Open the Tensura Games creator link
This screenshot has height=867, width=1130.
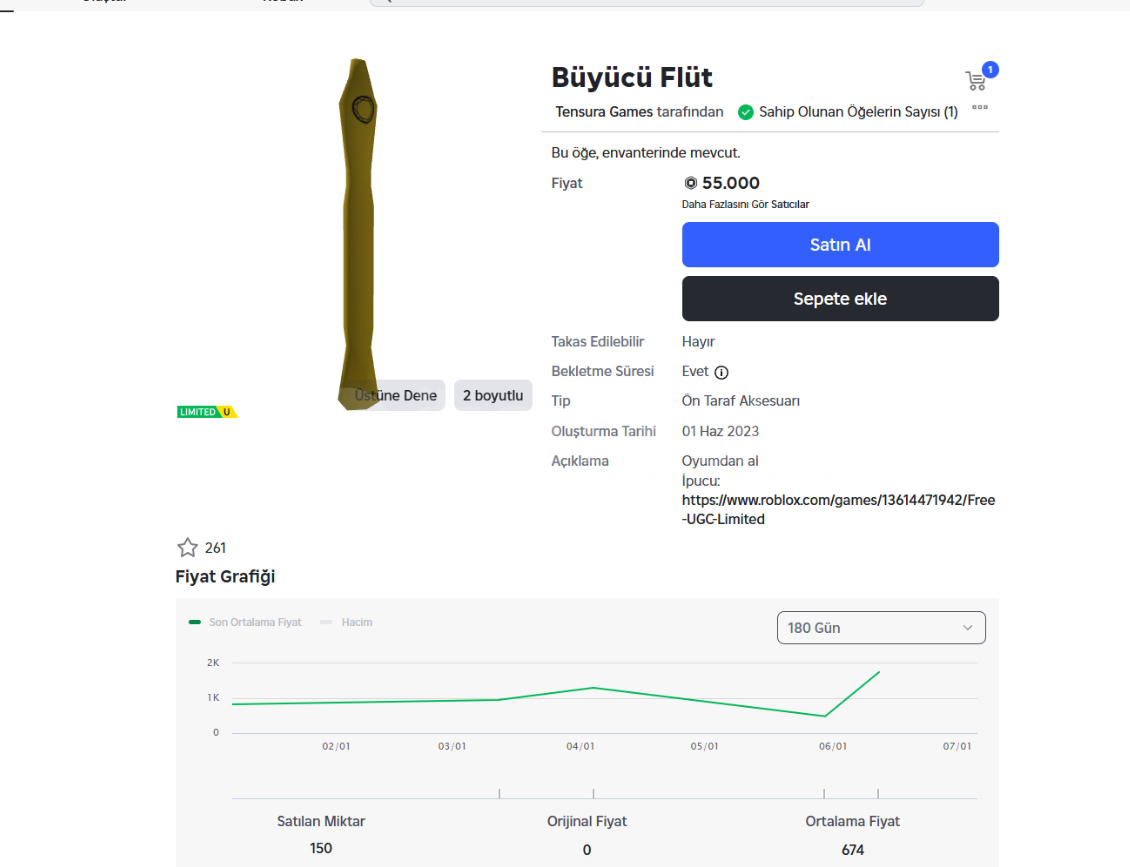pyautogui.click(x=604, y=112)
